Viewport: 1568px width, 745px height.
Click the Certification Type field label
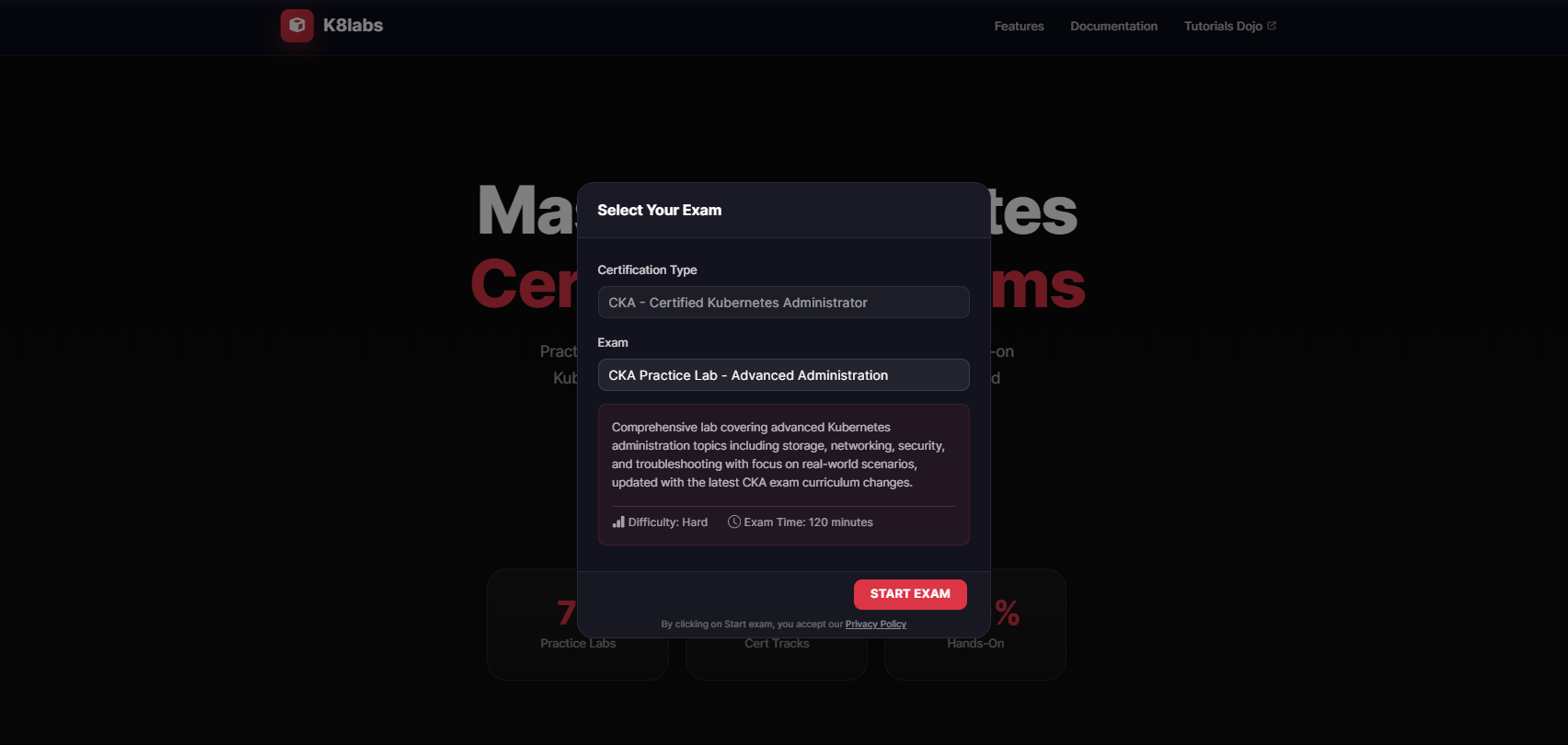point(647,270)
